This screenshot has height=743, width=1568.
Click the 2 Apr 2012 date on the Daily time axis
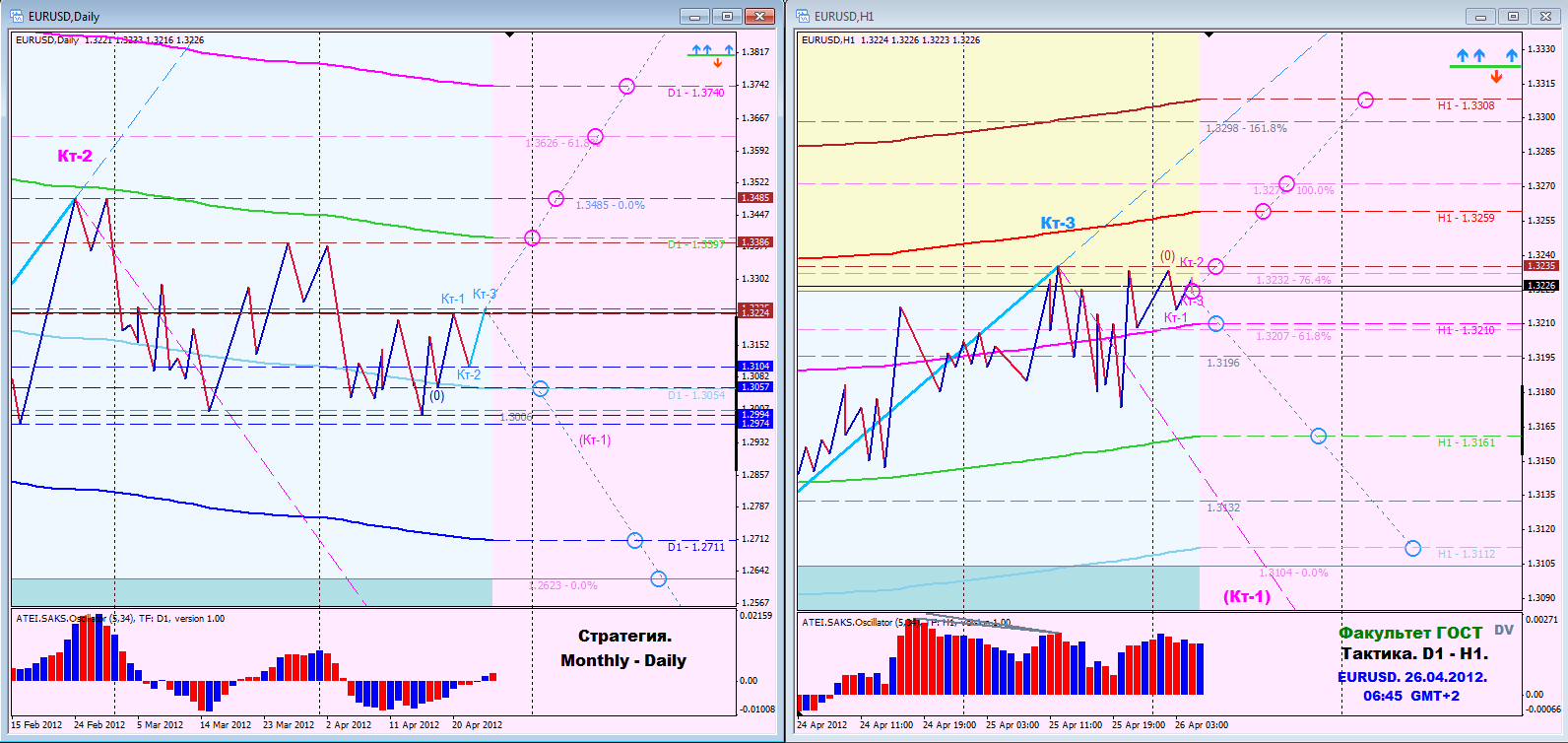(349, 724)
